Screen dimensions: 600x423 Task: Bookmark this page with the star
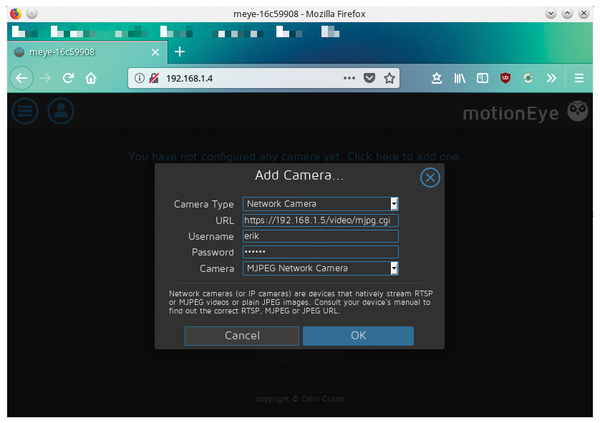click(x=389, y=78)
